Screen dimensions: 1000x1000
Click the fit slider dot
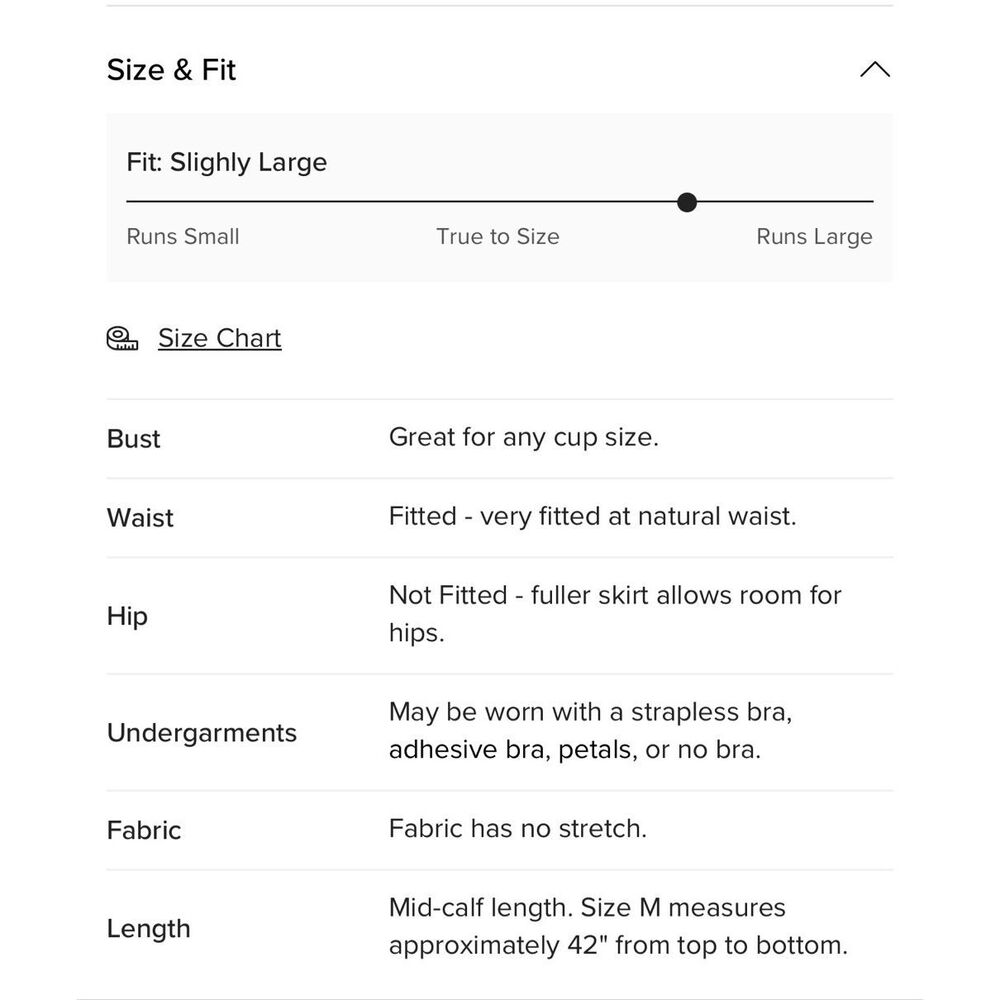click(x=687, y=202)
